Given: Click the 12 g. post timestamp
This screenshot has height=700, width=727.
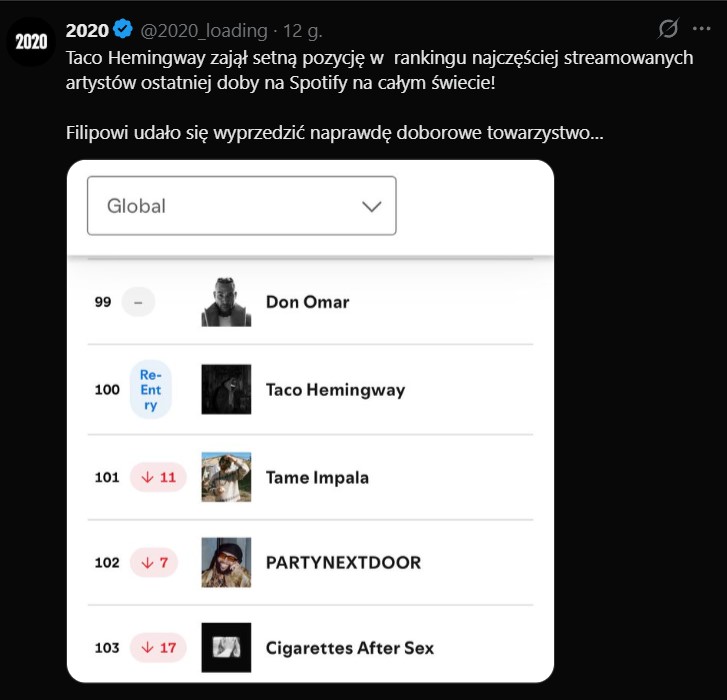Looking at the screenshot, I should point(300,30).
